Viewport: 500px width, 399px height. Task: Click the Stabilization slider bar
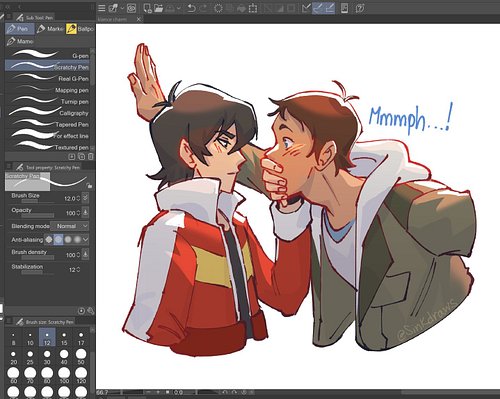pyautogui.click(x=38, y=273)
